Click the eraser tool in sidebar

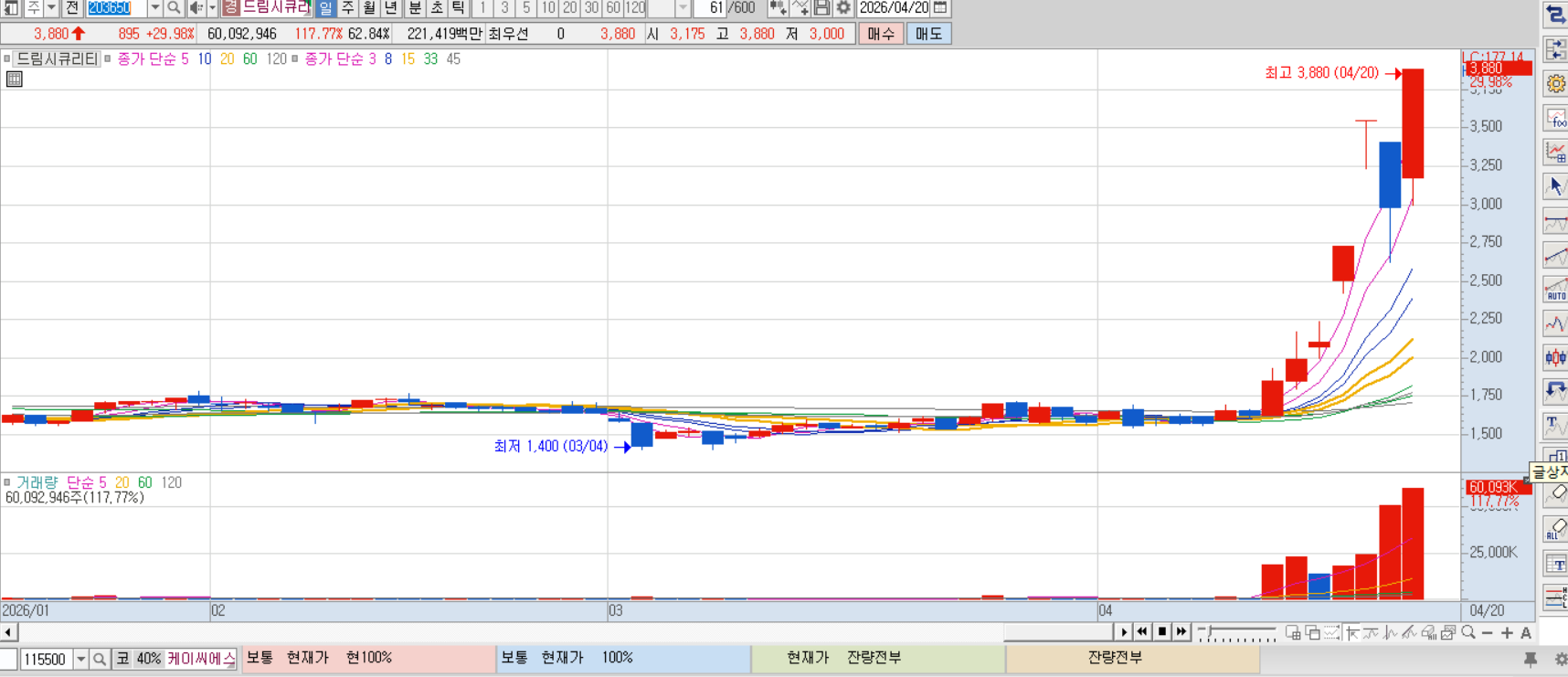click(1555, 494)
